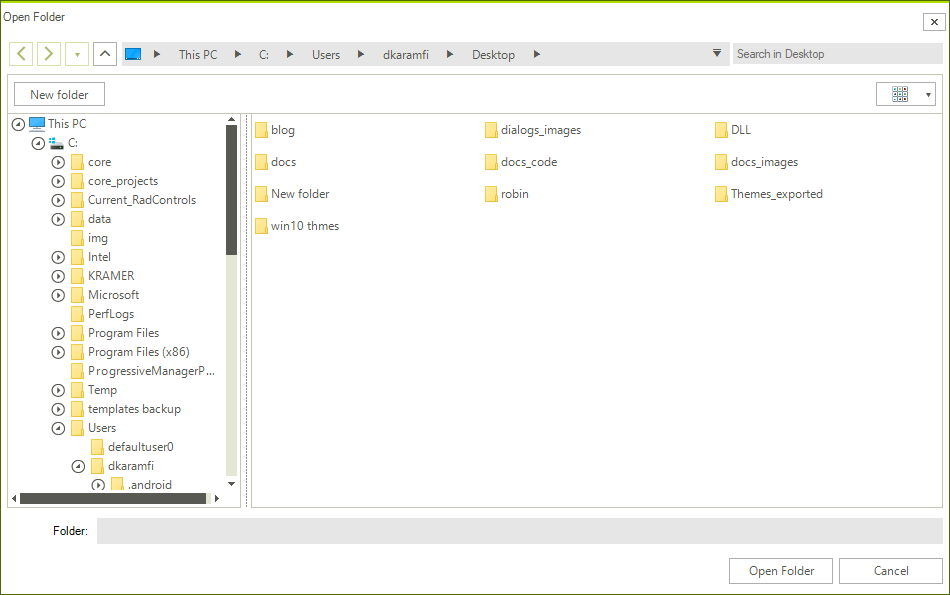Select Desktop in the breadcrumb path

point(493,55)
